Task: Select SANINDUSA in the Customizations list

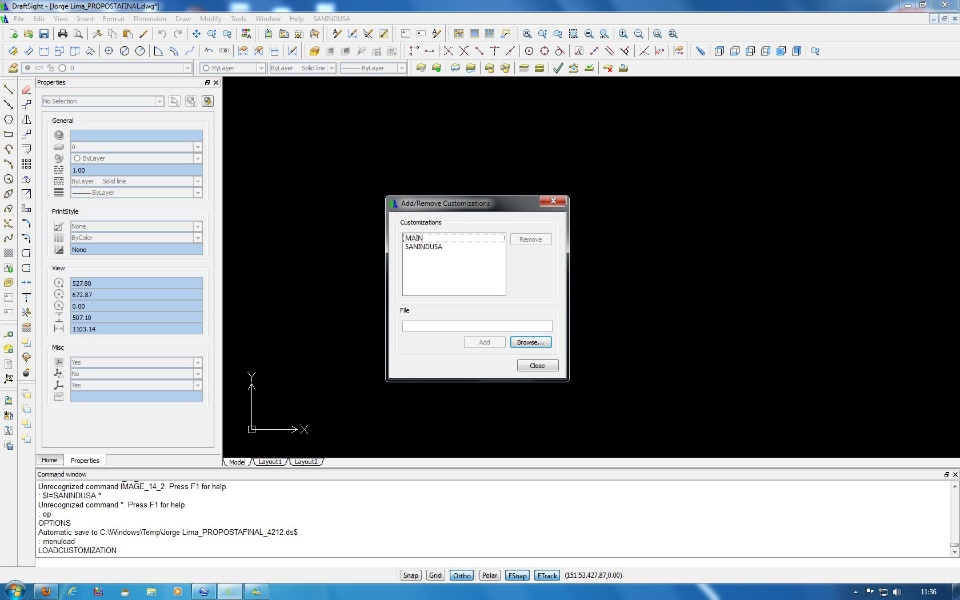Action: (454, 246)
